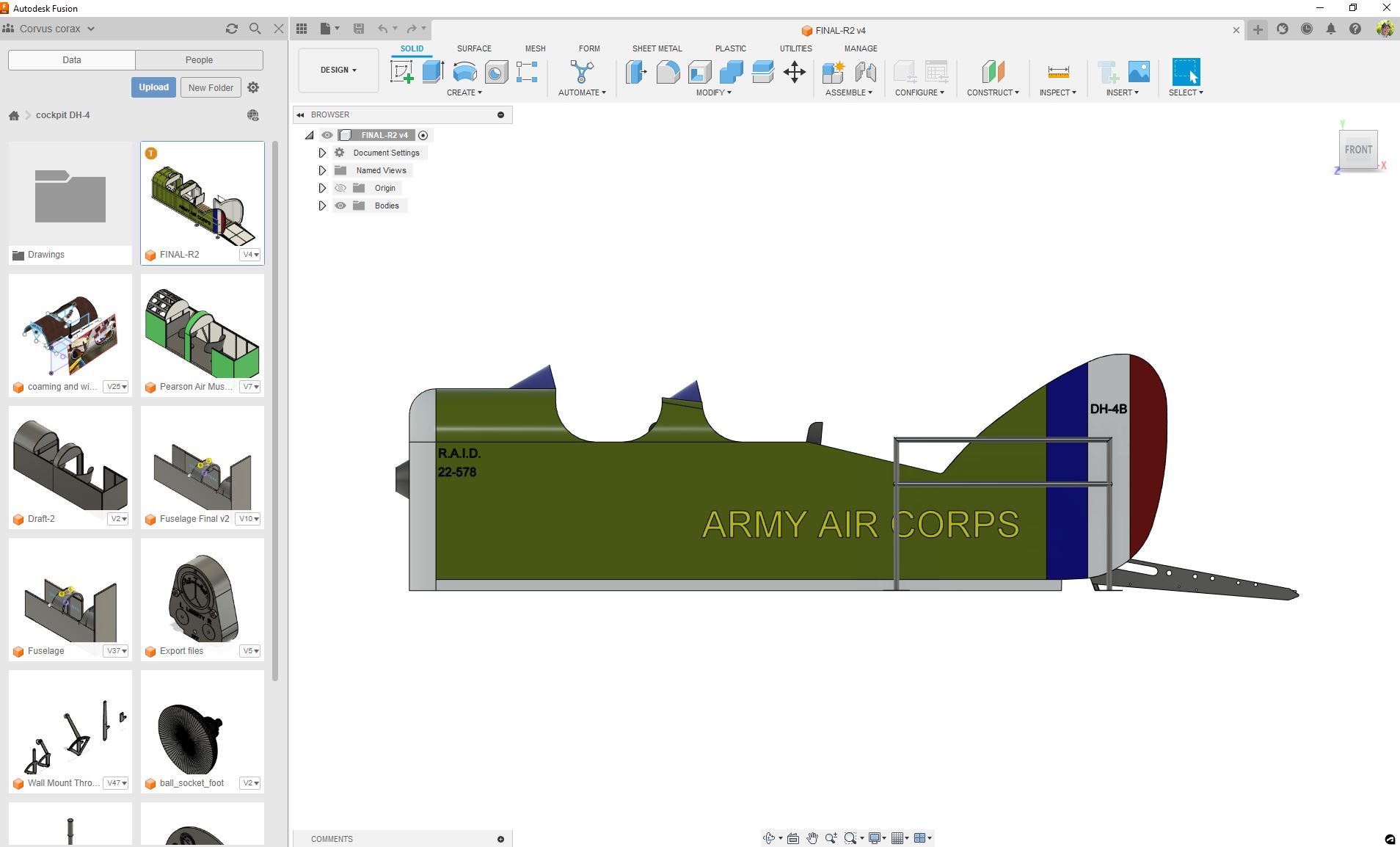Activate the Orbit tool
The height and width of the screenshot is (847, 1400).
768,837
